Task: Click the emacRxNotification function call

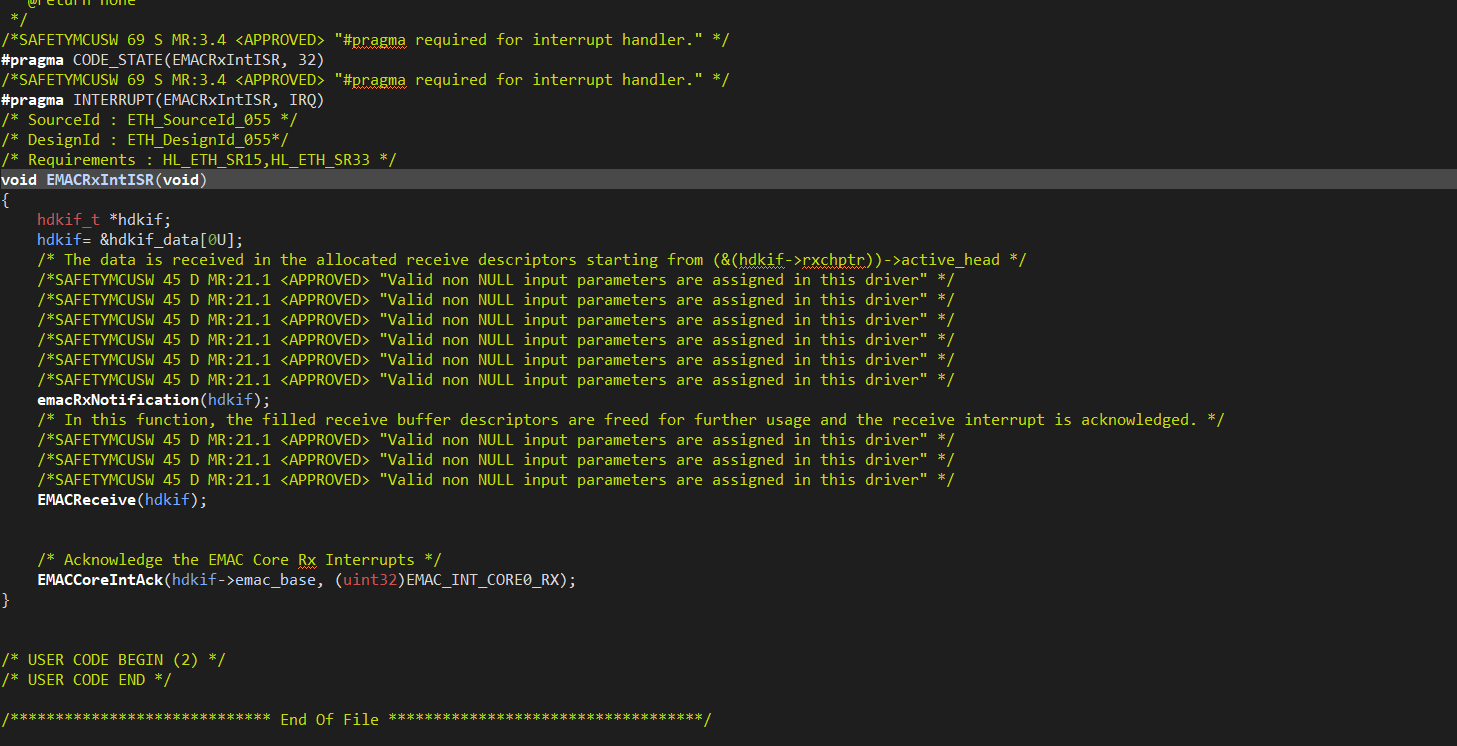Action: [x=118, y=400]
